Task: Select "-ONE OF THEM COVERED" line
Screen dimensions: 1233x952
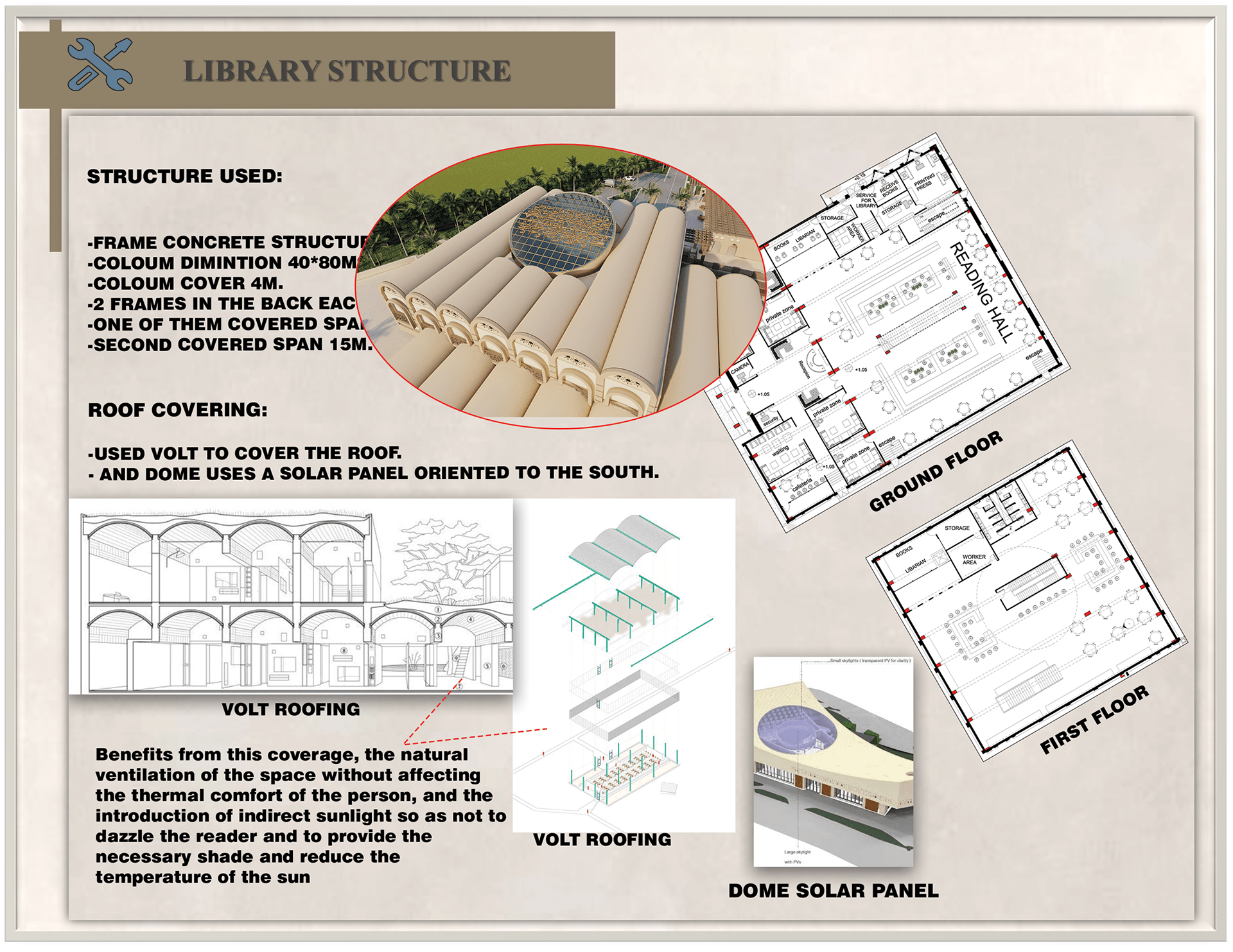Action: 226,324
